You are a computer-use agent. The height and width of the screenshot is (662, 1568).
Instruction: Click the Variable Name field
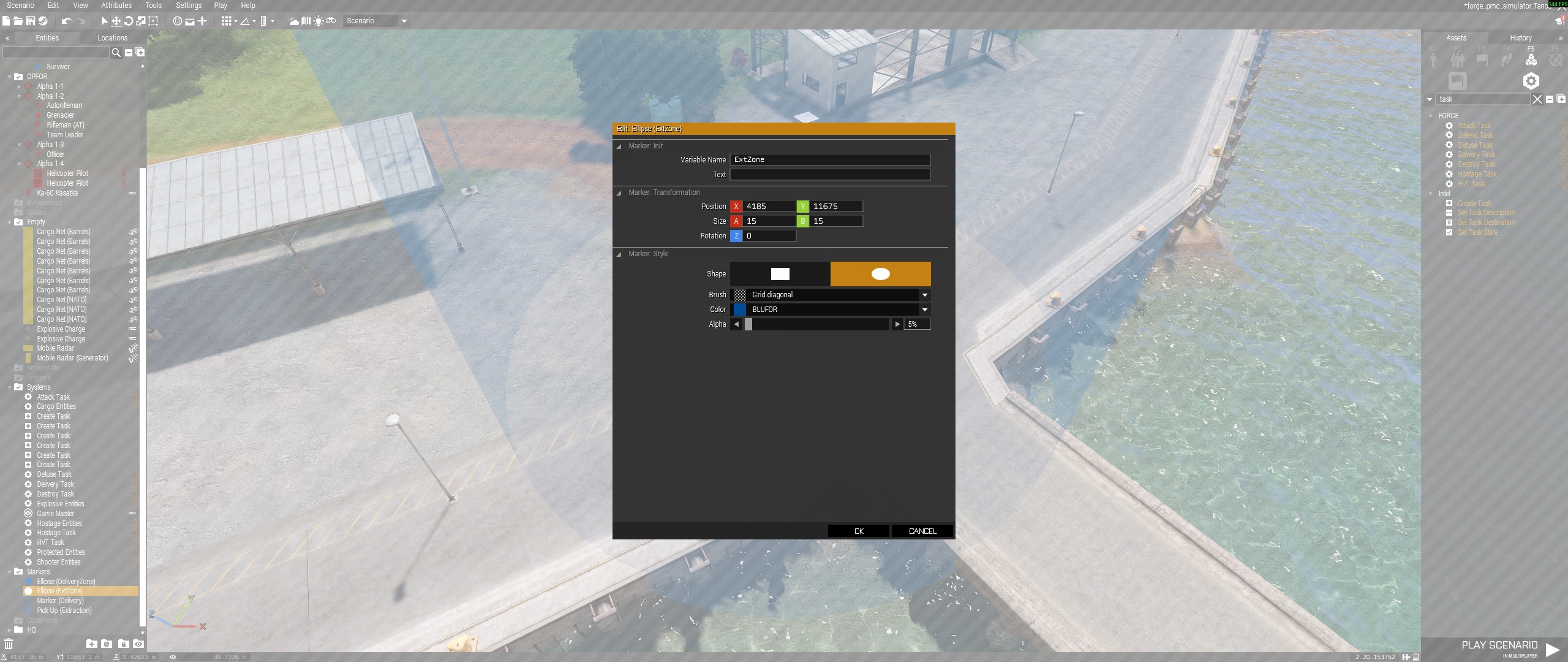(830, 160)
